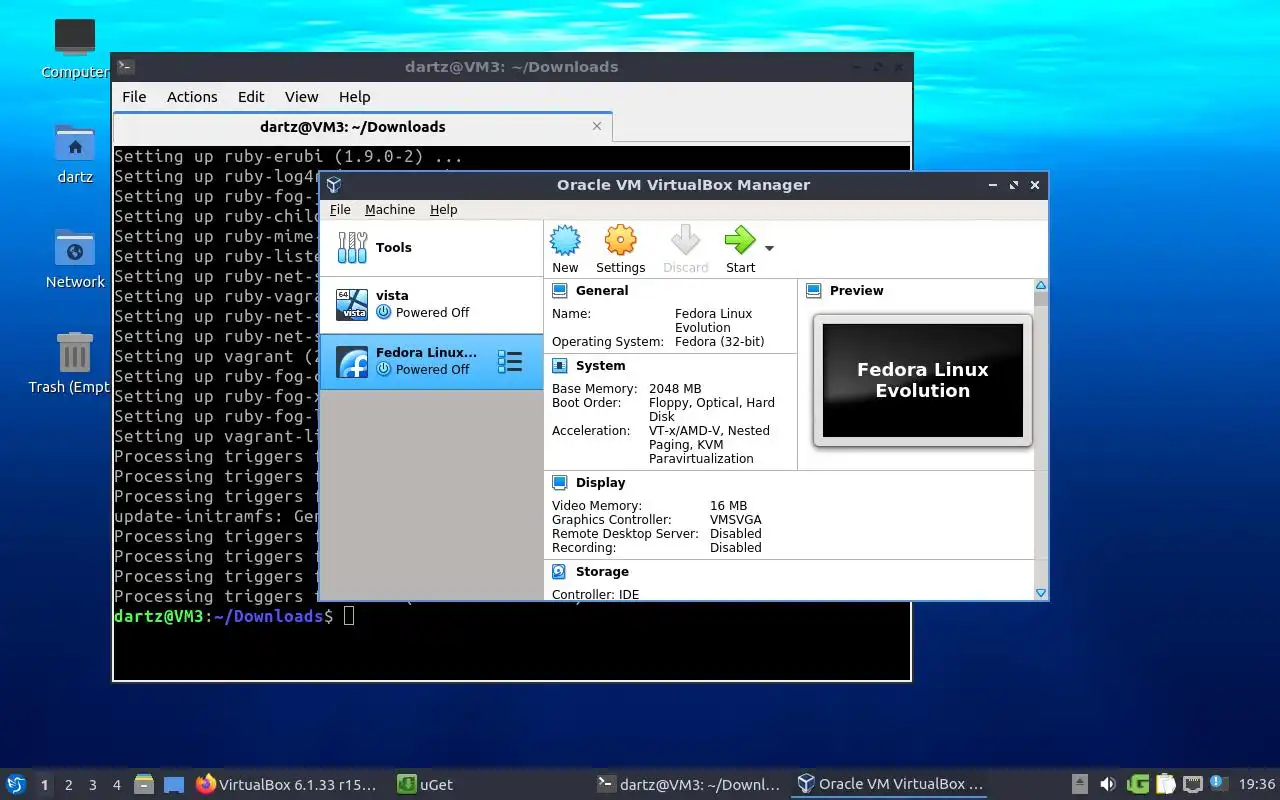Click the General section header
1280x800 pixels.
602,291
